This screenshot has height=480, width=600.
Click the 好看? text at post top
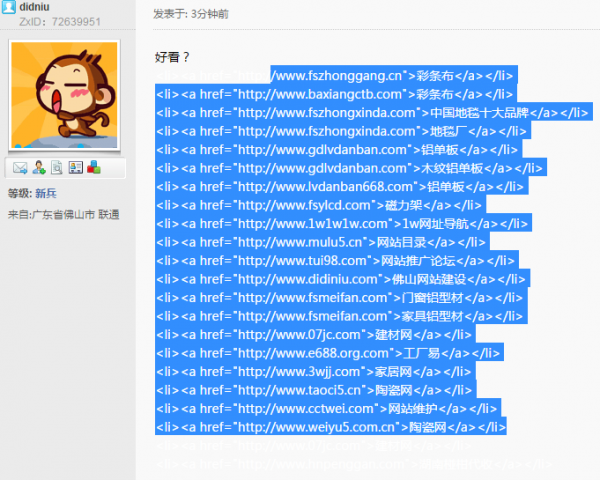click(172, 57)
